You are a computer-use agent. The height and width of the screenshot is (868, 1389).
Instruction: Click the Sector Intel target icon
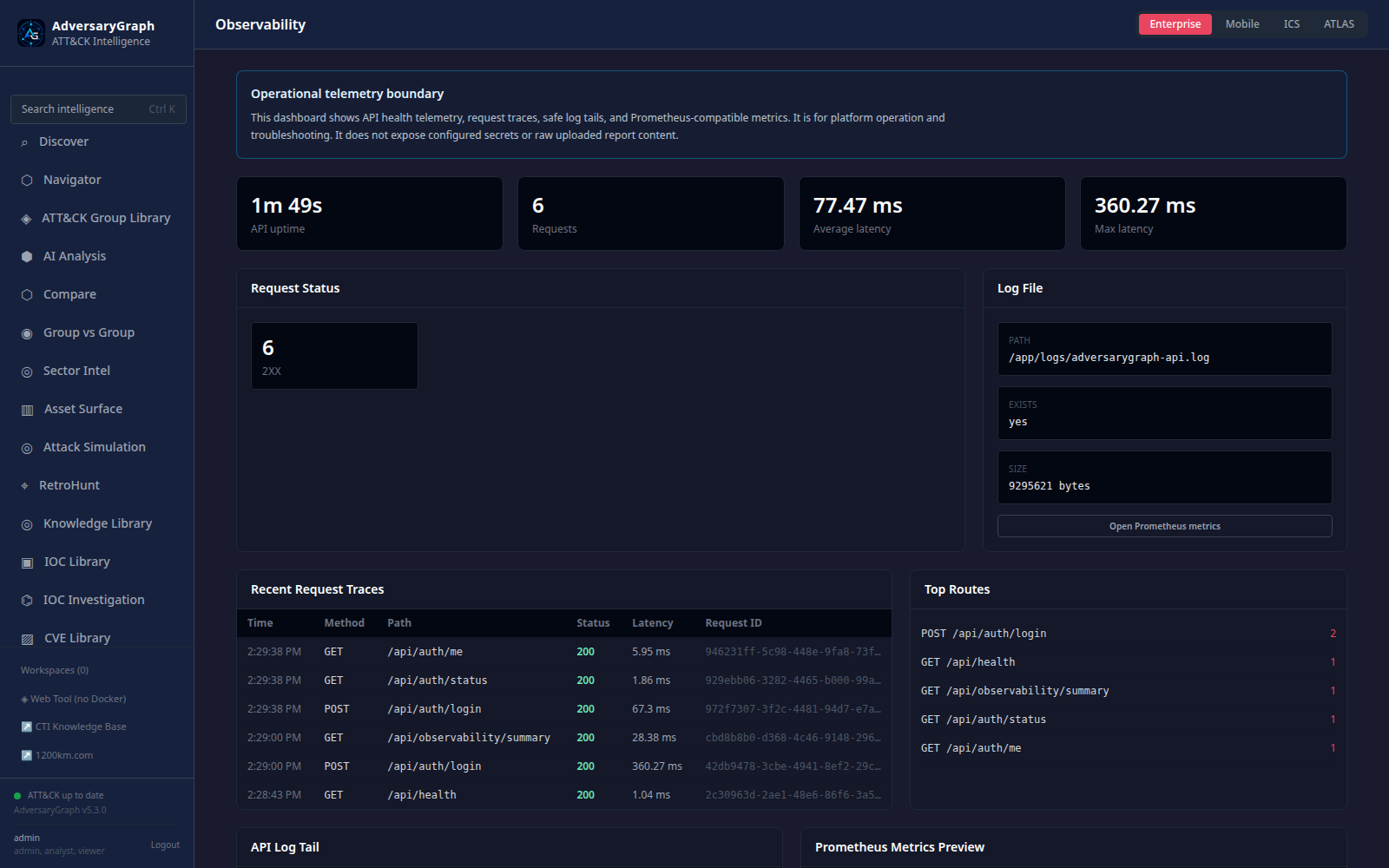pyautogui.click(x=27, y=372)
